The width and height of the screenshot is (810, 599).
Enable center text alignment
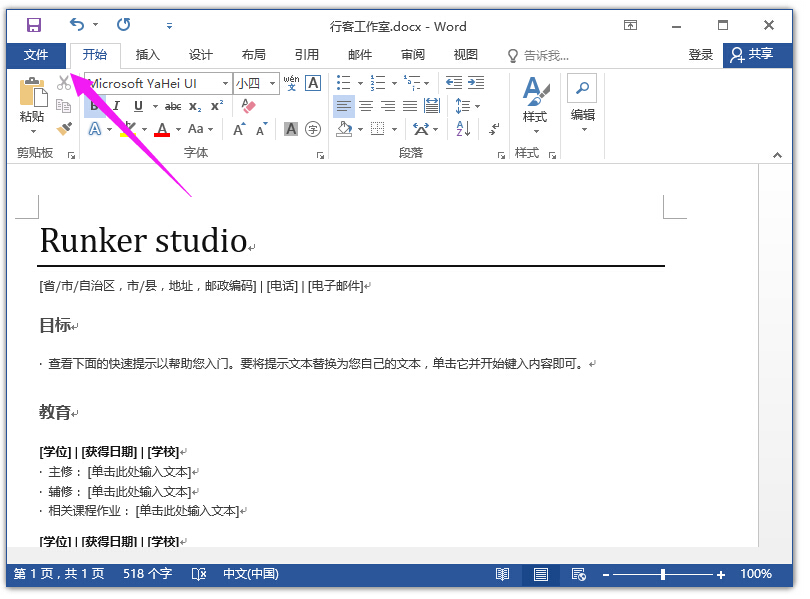366,106
